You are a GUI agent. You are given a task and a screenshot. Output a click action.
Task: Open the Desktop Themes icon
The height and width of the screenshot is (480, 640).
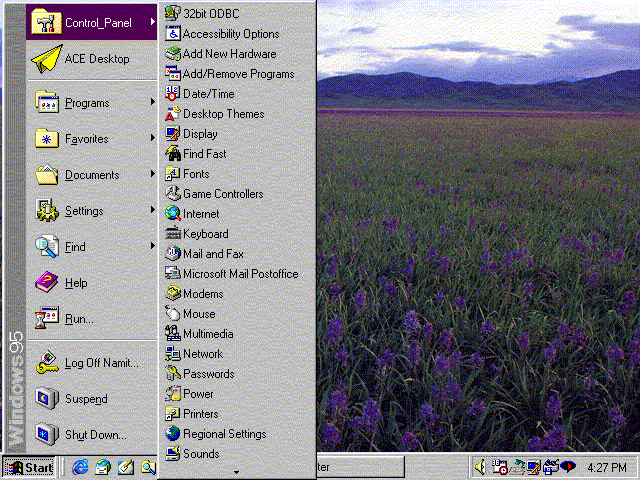point(173,113)
